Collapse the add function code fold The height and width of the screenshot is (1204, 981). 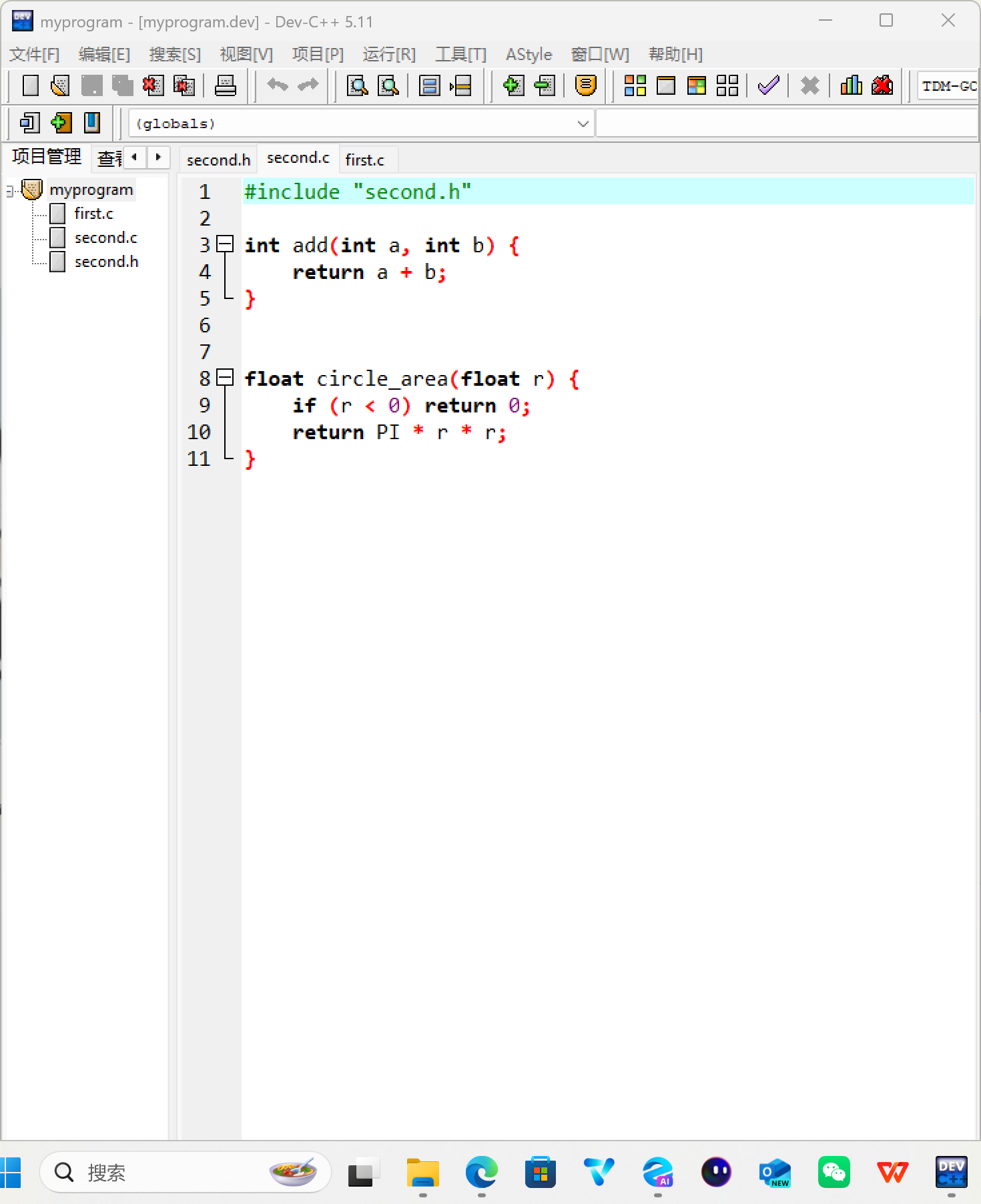pyautogui.click(x=225, y=244)
